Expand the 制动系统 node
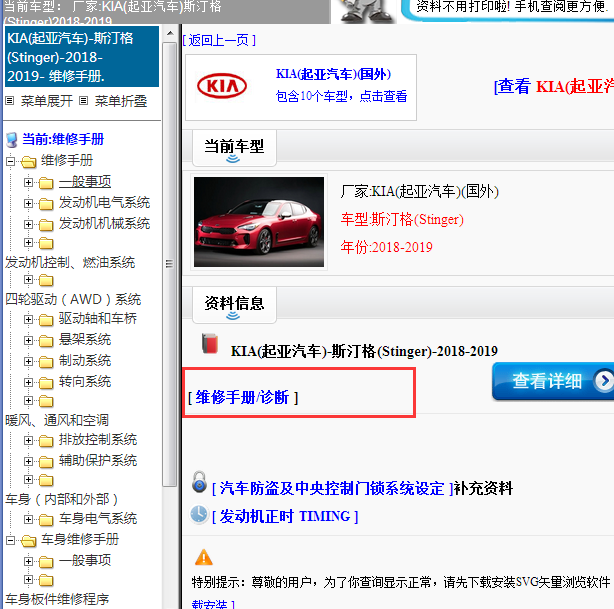 tap(28, 361)
